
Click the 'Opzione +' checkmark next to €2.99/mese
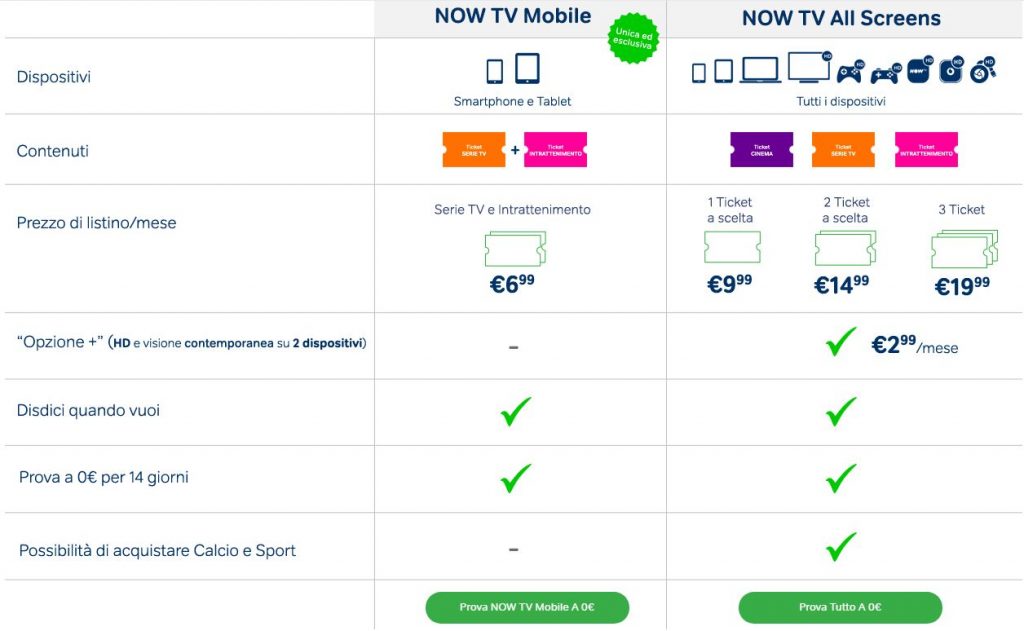[840, 343]
